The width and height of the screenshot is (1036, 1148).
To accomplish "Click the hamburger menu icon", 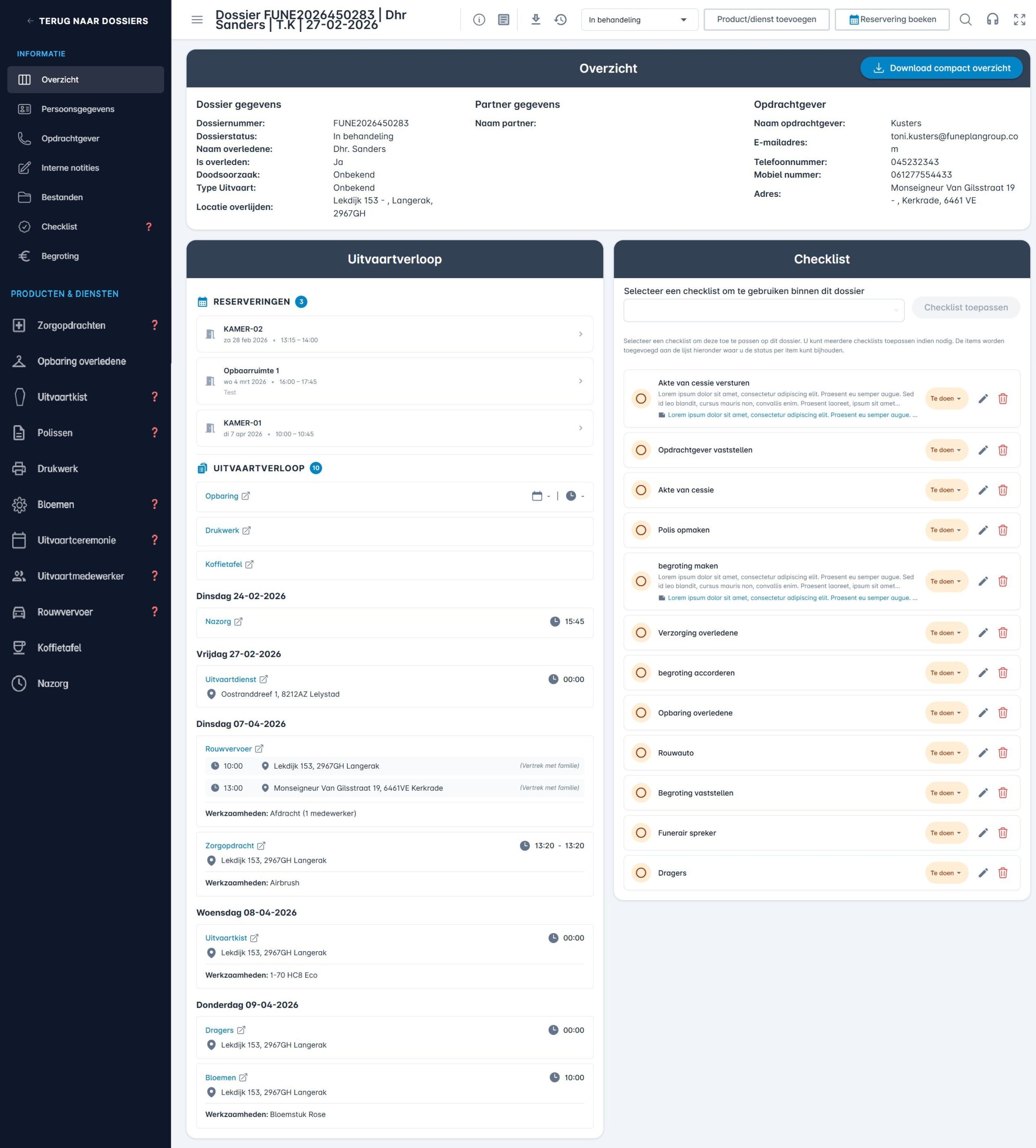I will click(197, 20).
